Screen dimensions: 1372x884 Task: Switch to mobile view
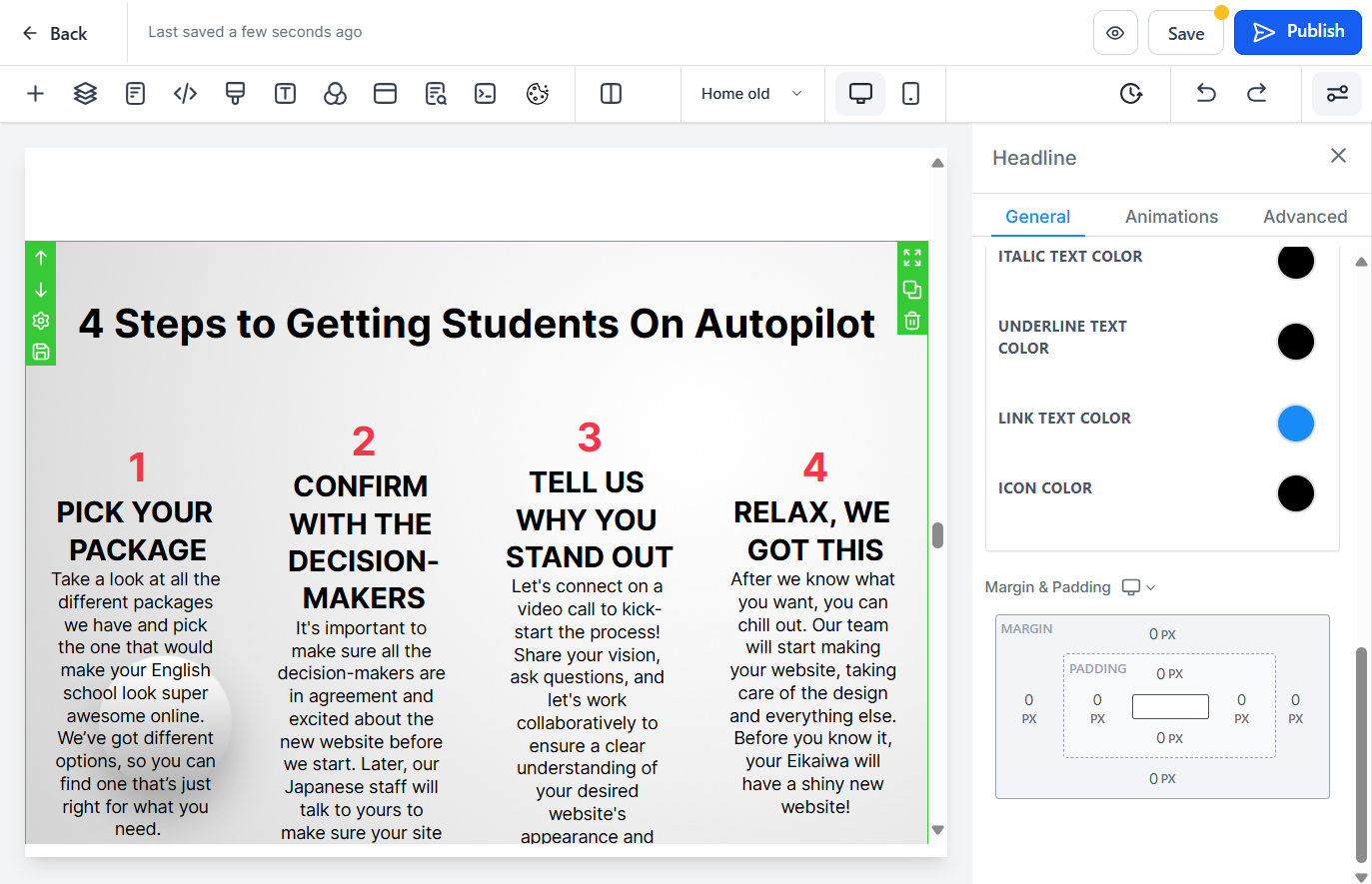pos(911,94)
